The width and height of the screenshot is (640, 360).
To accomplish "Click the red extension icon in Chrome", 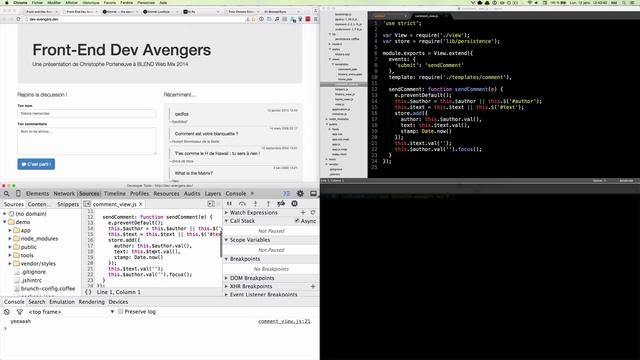I will click(x=308, y=19).
